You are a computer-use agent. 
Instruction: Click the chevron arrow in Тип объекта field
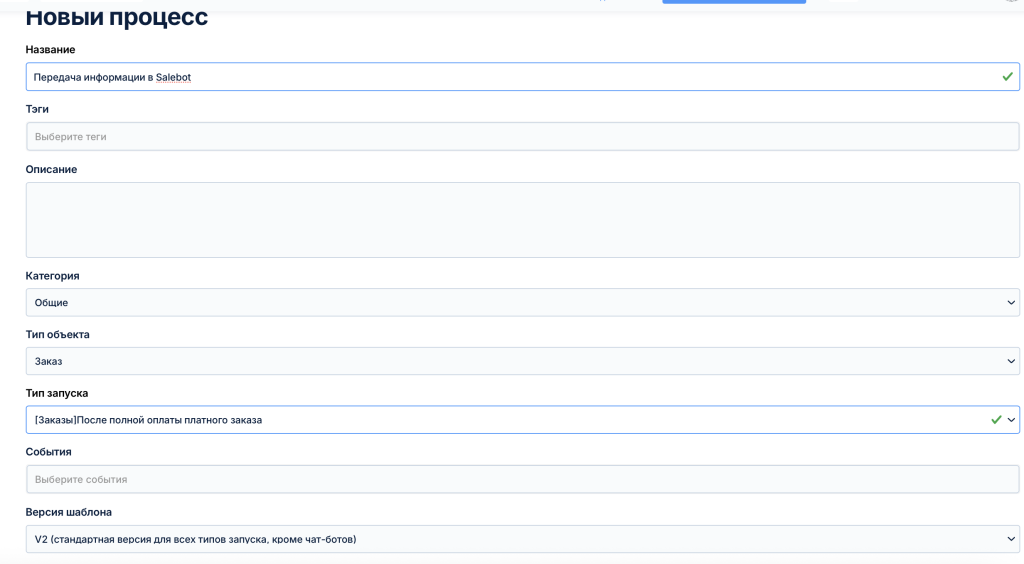point(1011,362)
